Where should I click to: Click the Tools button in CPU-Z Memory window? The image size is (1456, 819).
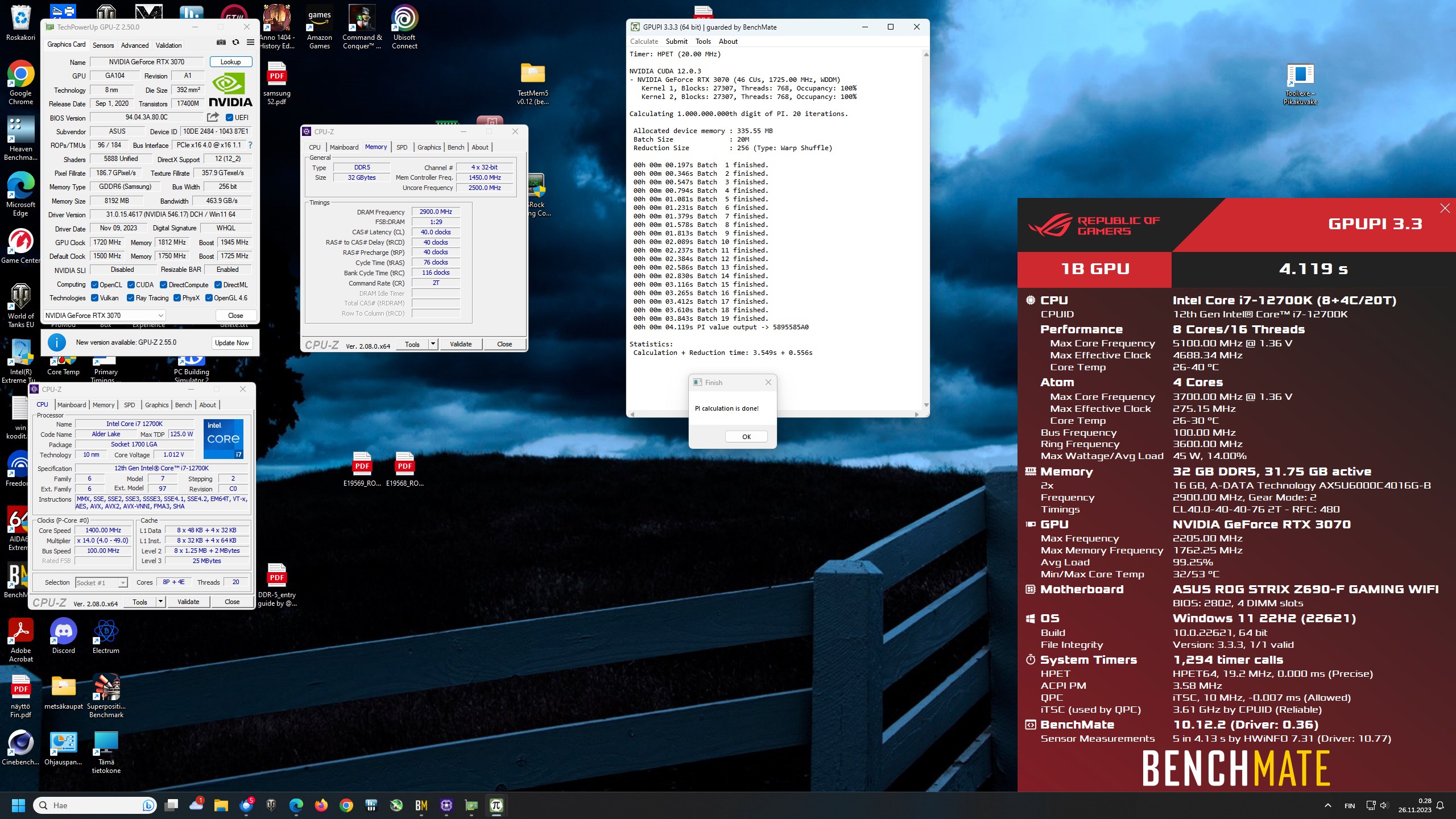(412, 344)
